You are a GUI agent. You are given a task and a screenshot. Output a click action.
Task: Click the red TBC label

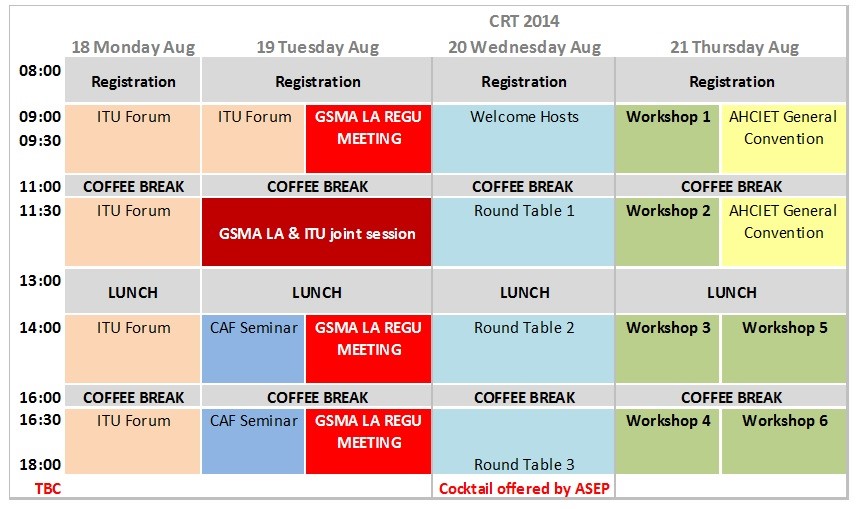point(34,488)
